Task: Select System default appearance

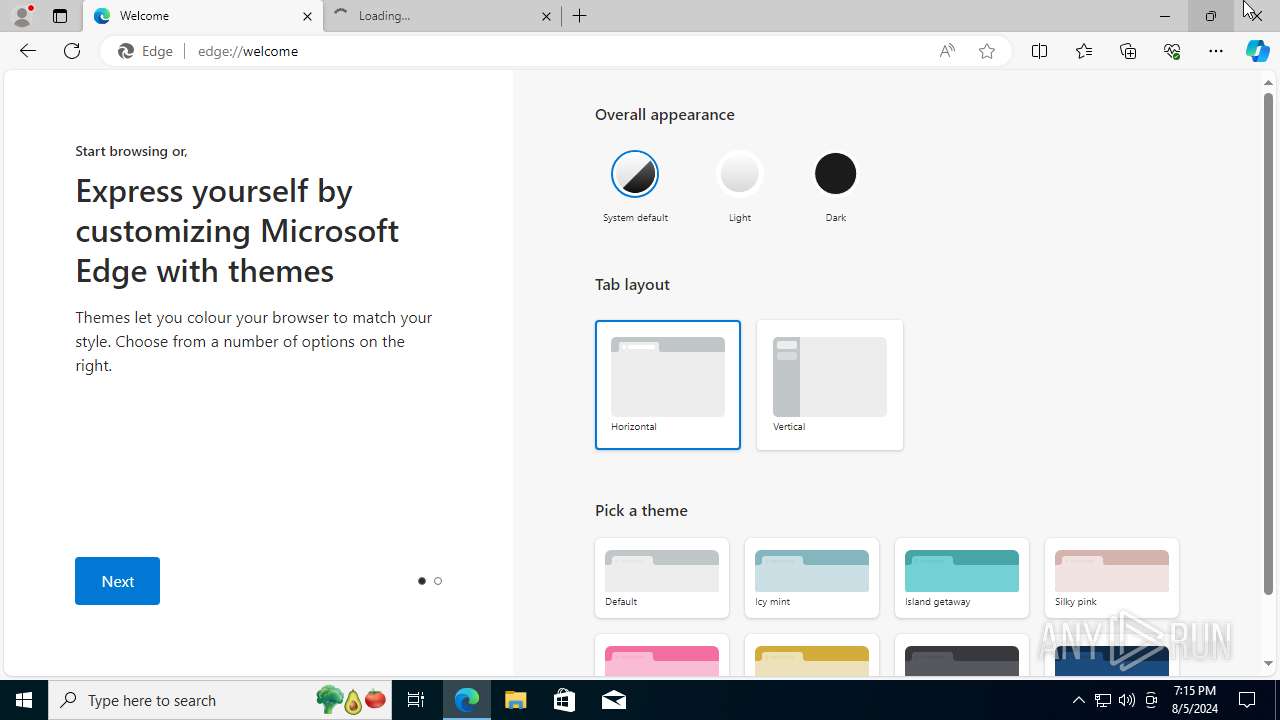Action: [x=635, y=186]
